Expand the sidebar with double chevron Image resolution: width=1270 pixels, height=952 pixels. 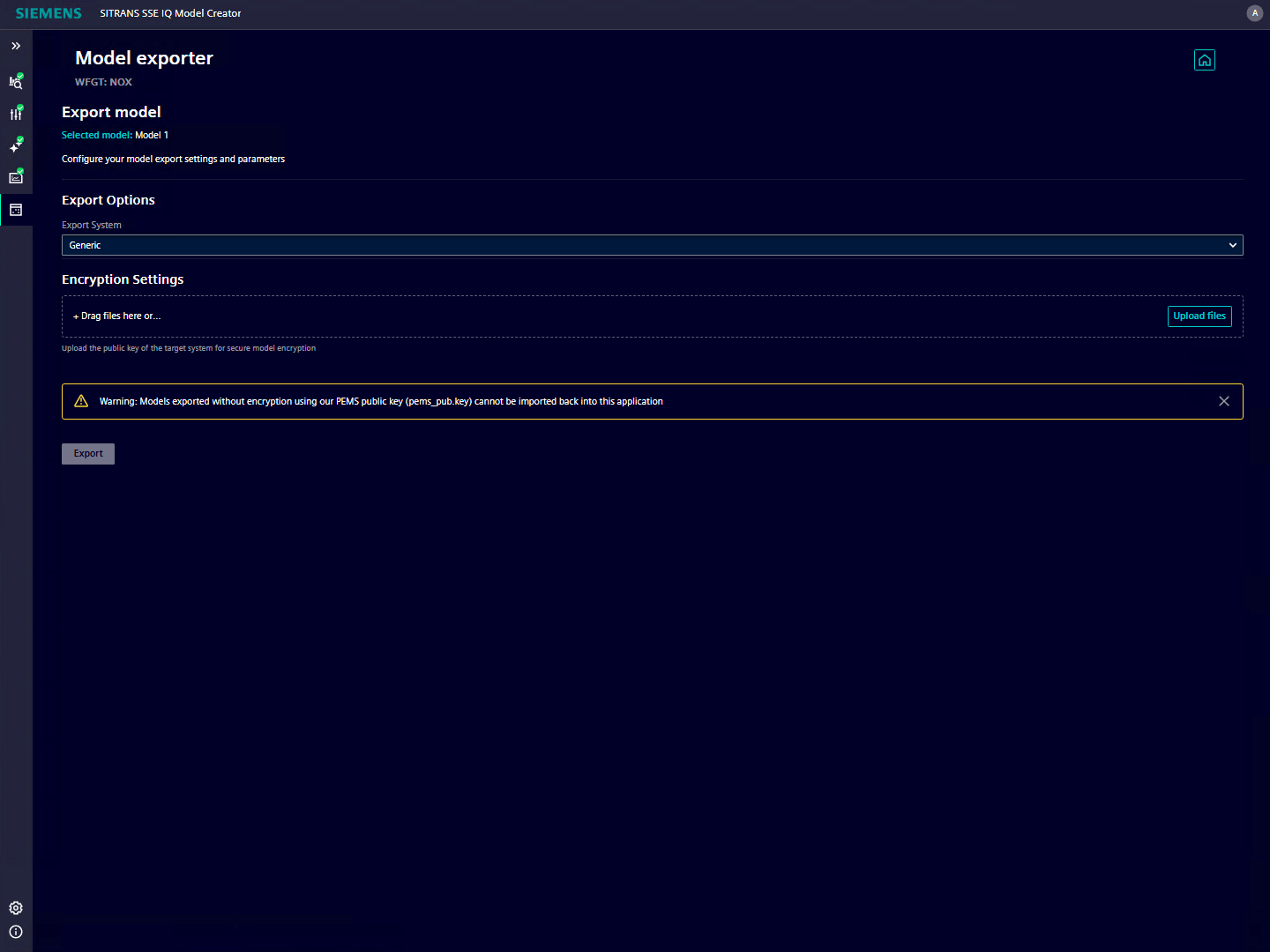pos(16,46)
